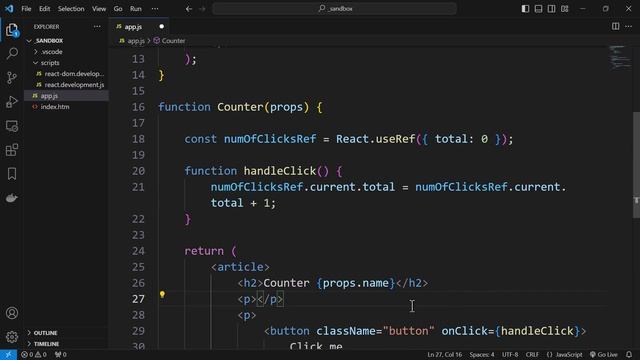Click the ports forwarded status item
The image size is (640, 360).
point(60,355)
